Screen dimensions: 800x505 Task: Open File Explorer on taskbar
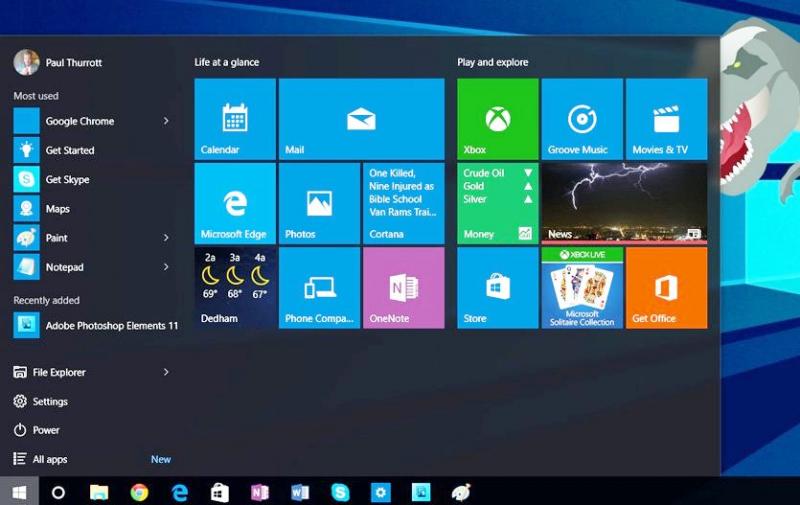tap(99, 492)
